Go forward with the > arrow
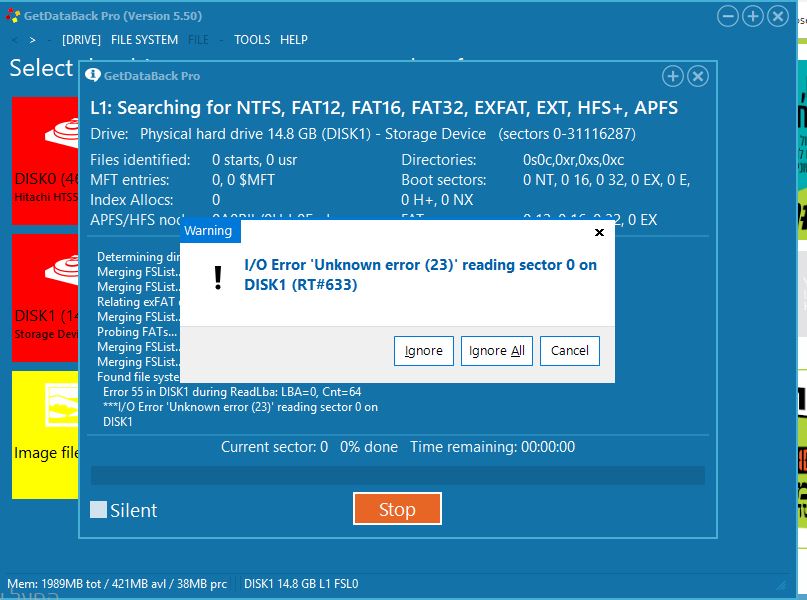Screen dimensions: 807x600 click(x=32, y=40)
